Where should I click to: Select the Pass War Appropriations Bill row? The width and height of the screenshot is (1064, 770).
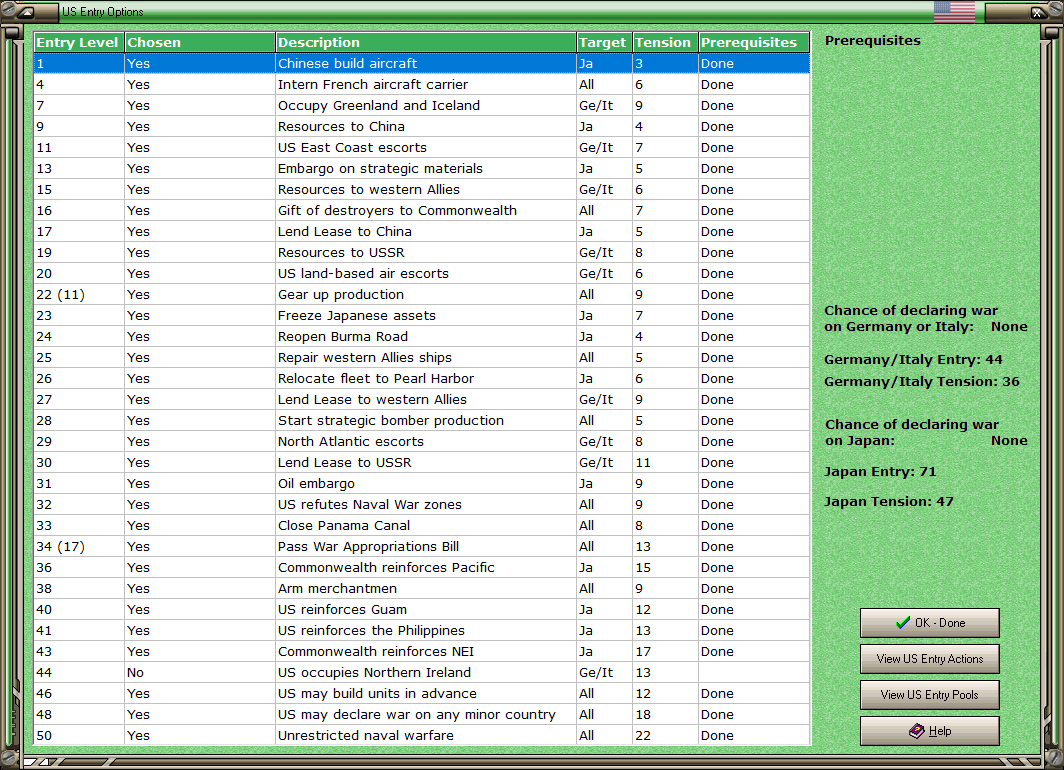coord(424,546)
